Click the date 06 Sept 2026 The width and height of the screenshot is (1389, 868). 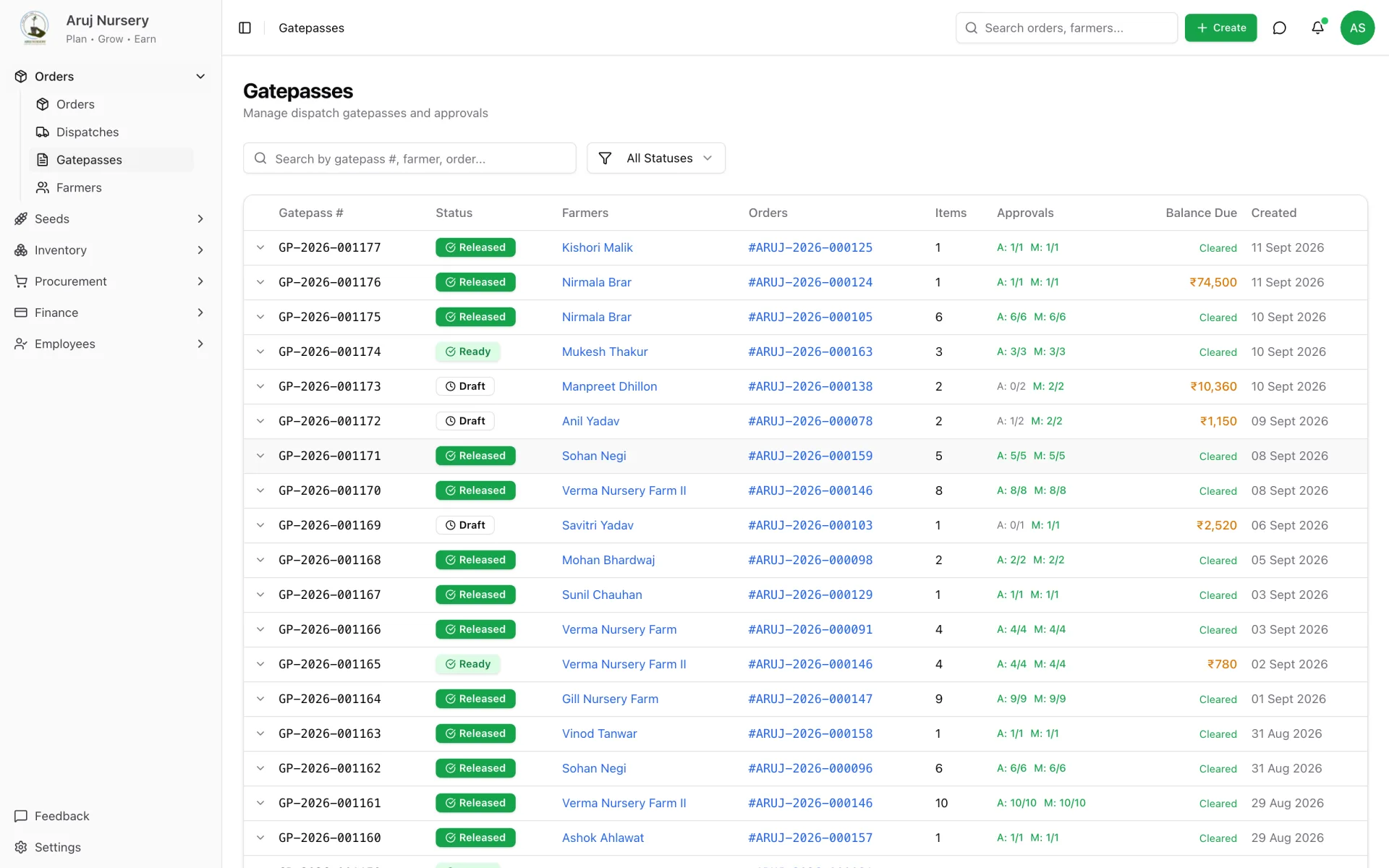(x=1289, y=525)
